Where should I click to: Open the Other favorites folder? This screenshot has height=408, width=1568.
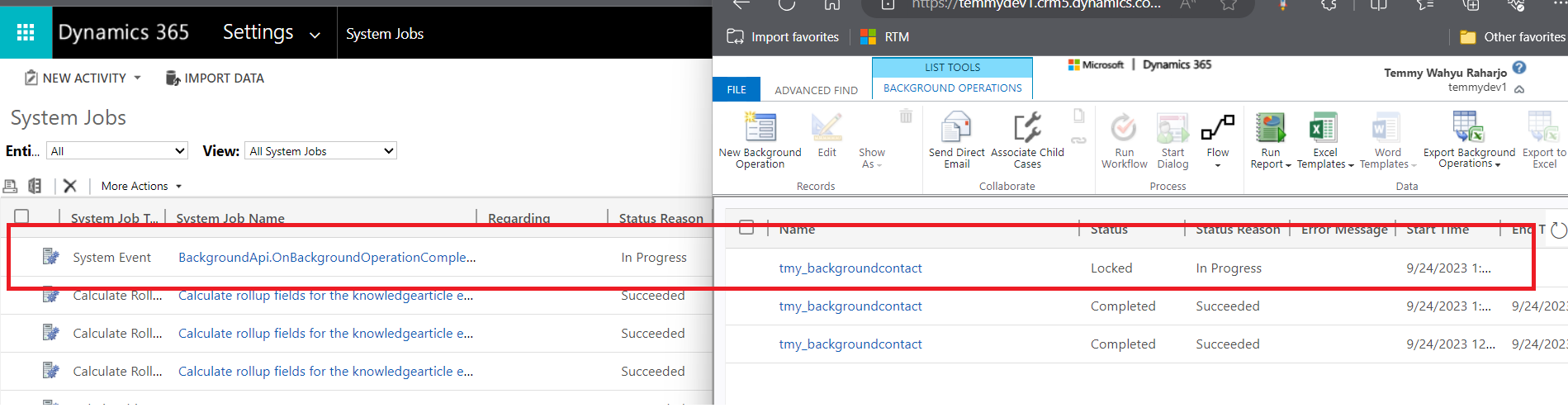click(x=1513, y=36)
